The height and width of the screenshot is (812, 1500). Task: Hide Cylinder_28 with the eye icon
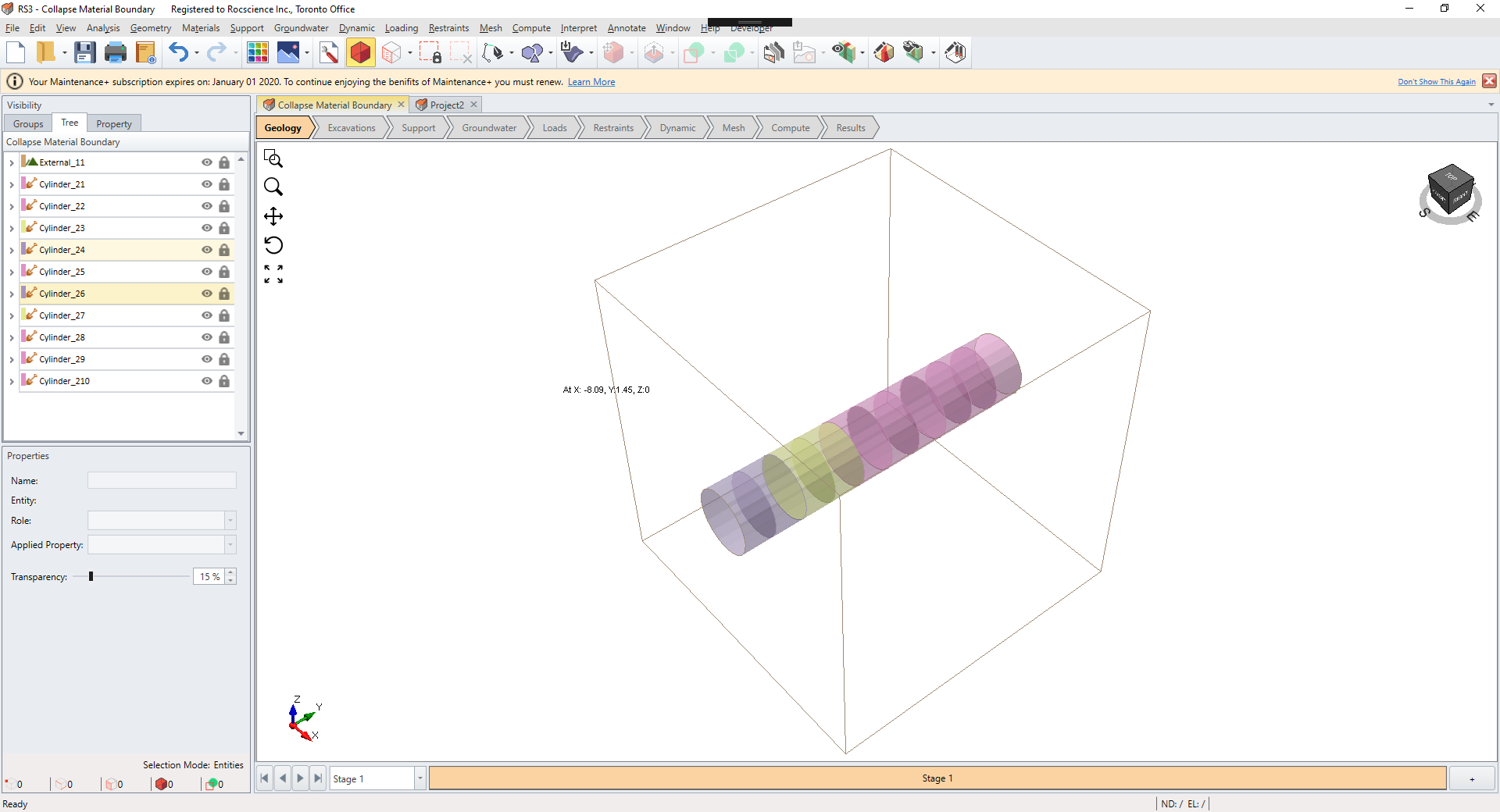[x=207, y=337]
